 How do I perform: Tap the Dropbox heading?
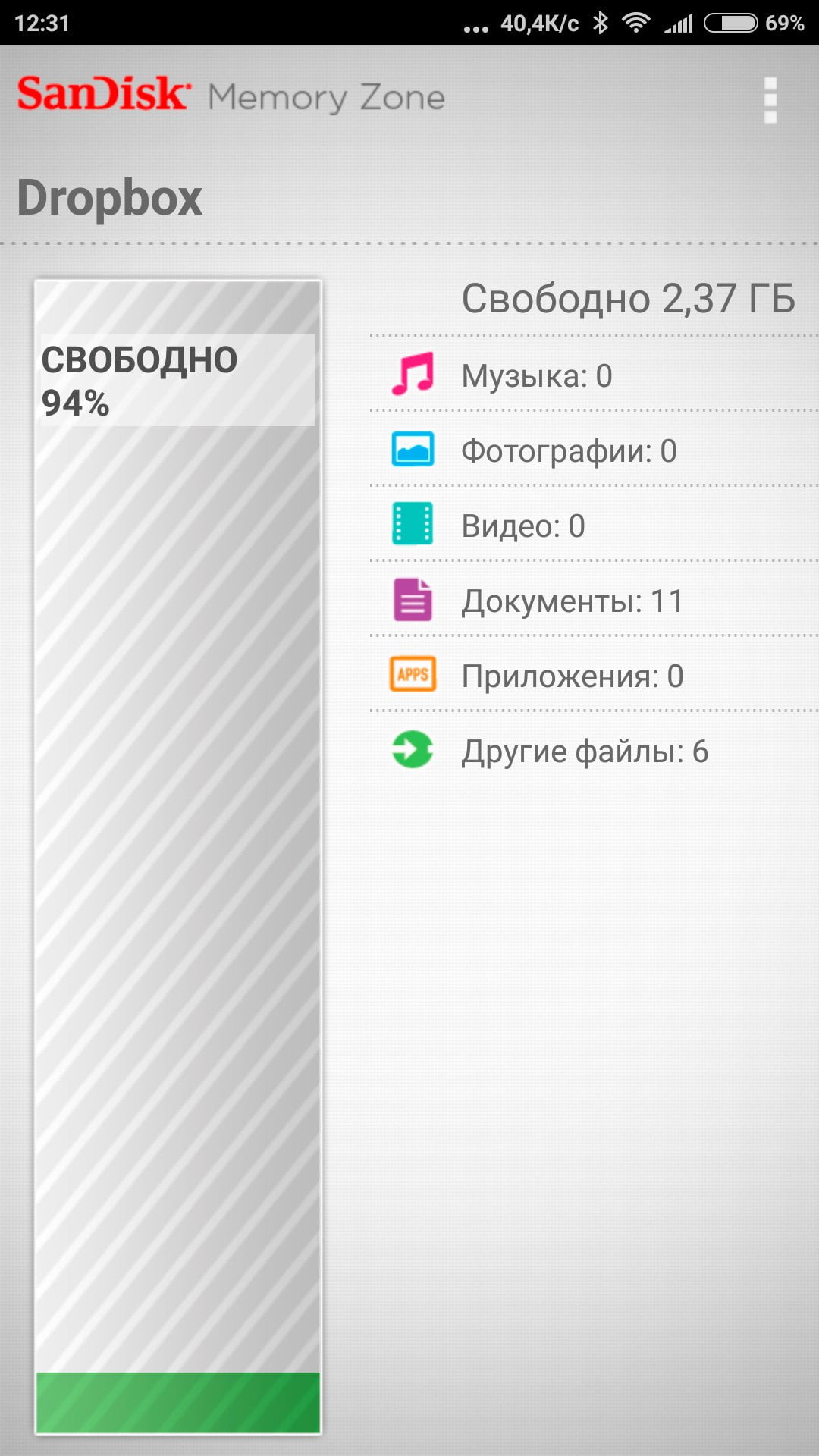(x=110, y=199)
